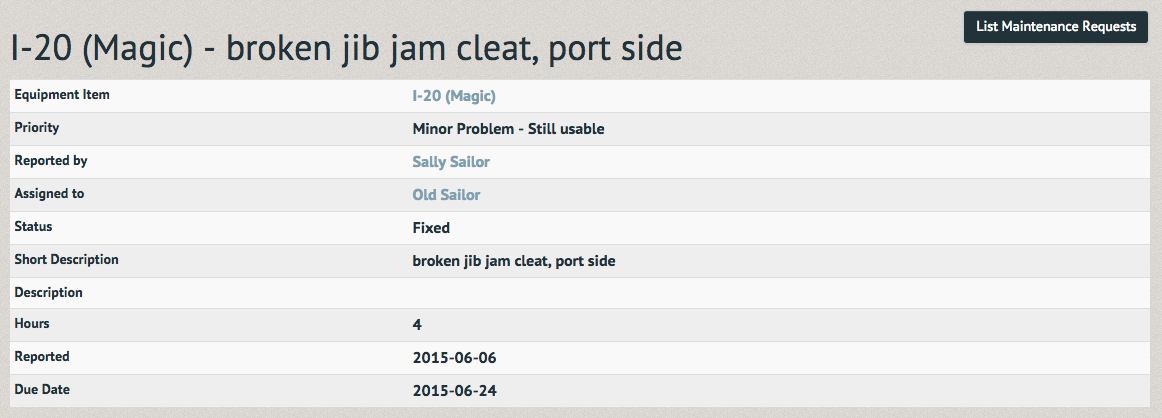Click the Hours value 4
1162x418 pixels.
[x=416, y=325]
